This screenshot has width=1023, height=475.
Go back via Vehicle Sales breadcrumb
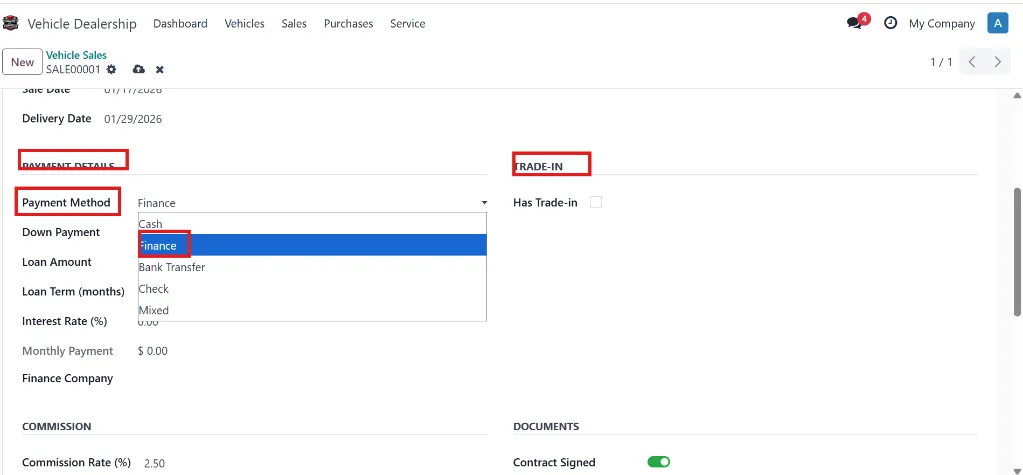coord(76,55)
